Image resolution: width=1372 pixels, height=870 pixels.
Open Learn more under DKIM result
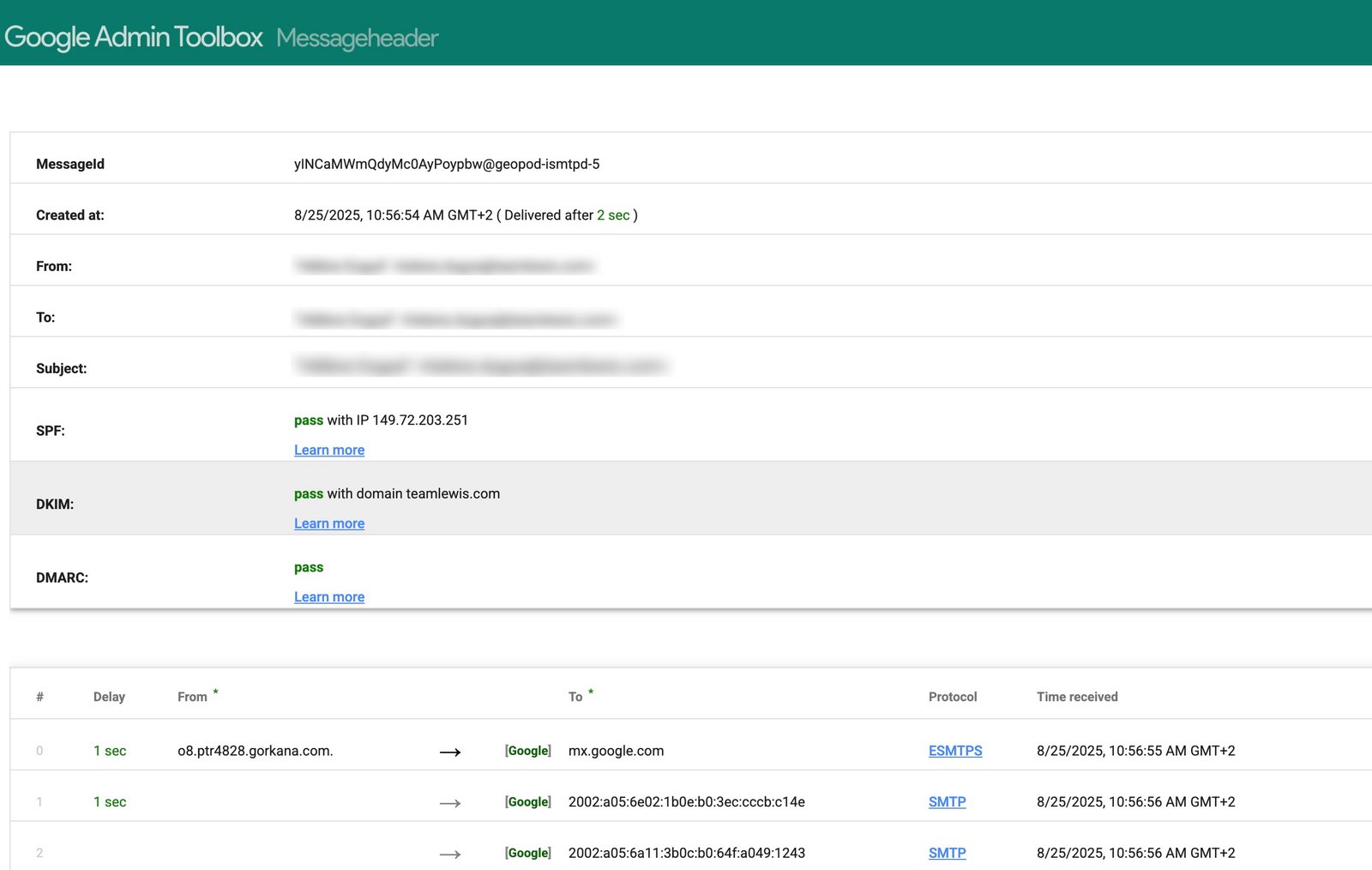click(x=328, y=523)
